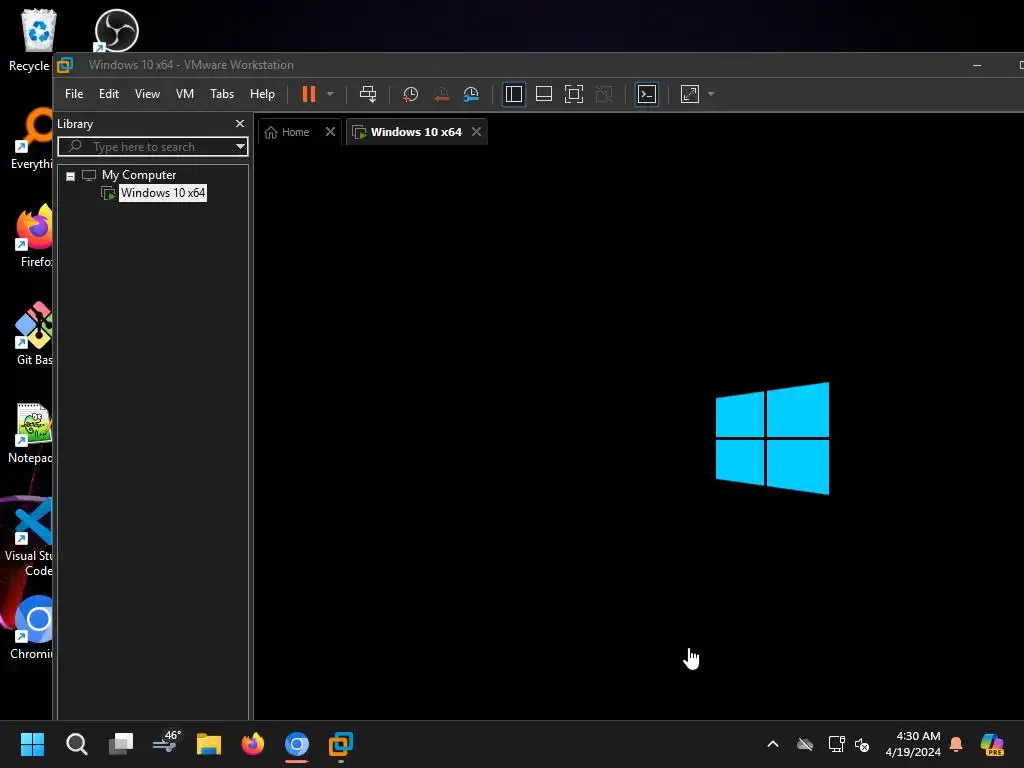Viewport: 1024px width, 768px height.
Task: Click VMware Workstation taskbar icon
Action: 340,744
